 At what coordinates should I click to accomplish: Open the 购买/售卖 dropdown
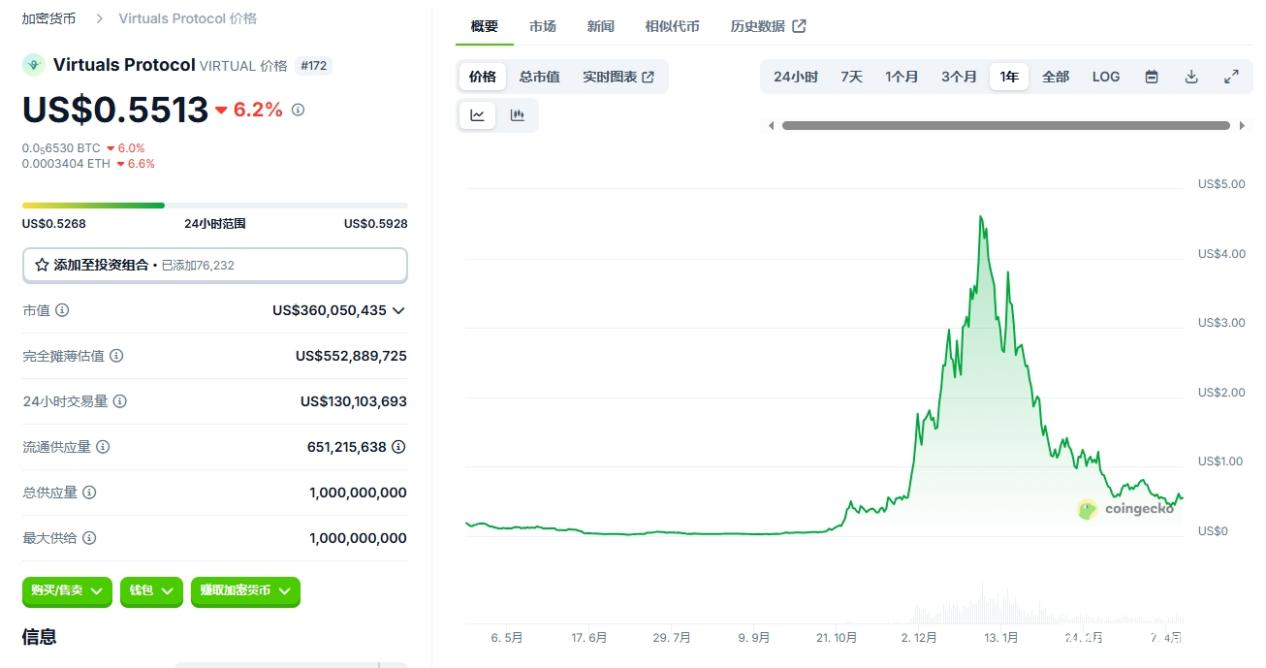[67, 591]
